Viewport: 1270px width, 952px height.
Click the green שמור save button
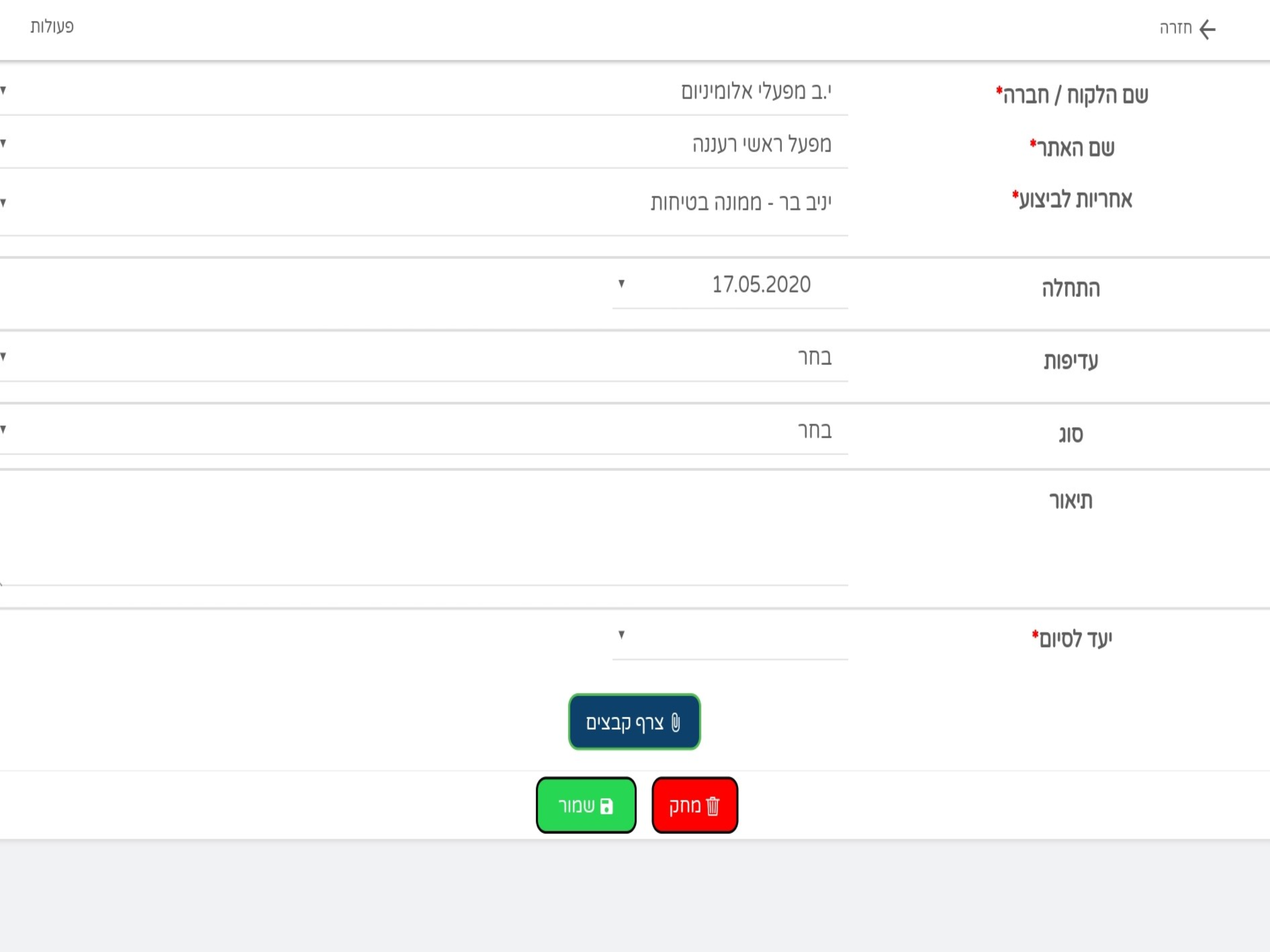tap(586, 805)
